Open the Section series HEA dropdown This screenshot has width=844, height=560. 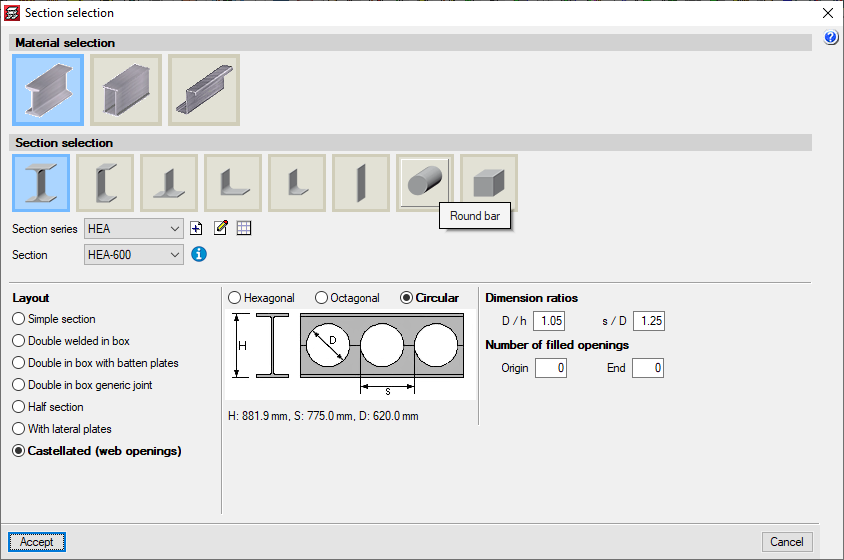[x=133, y=229]
